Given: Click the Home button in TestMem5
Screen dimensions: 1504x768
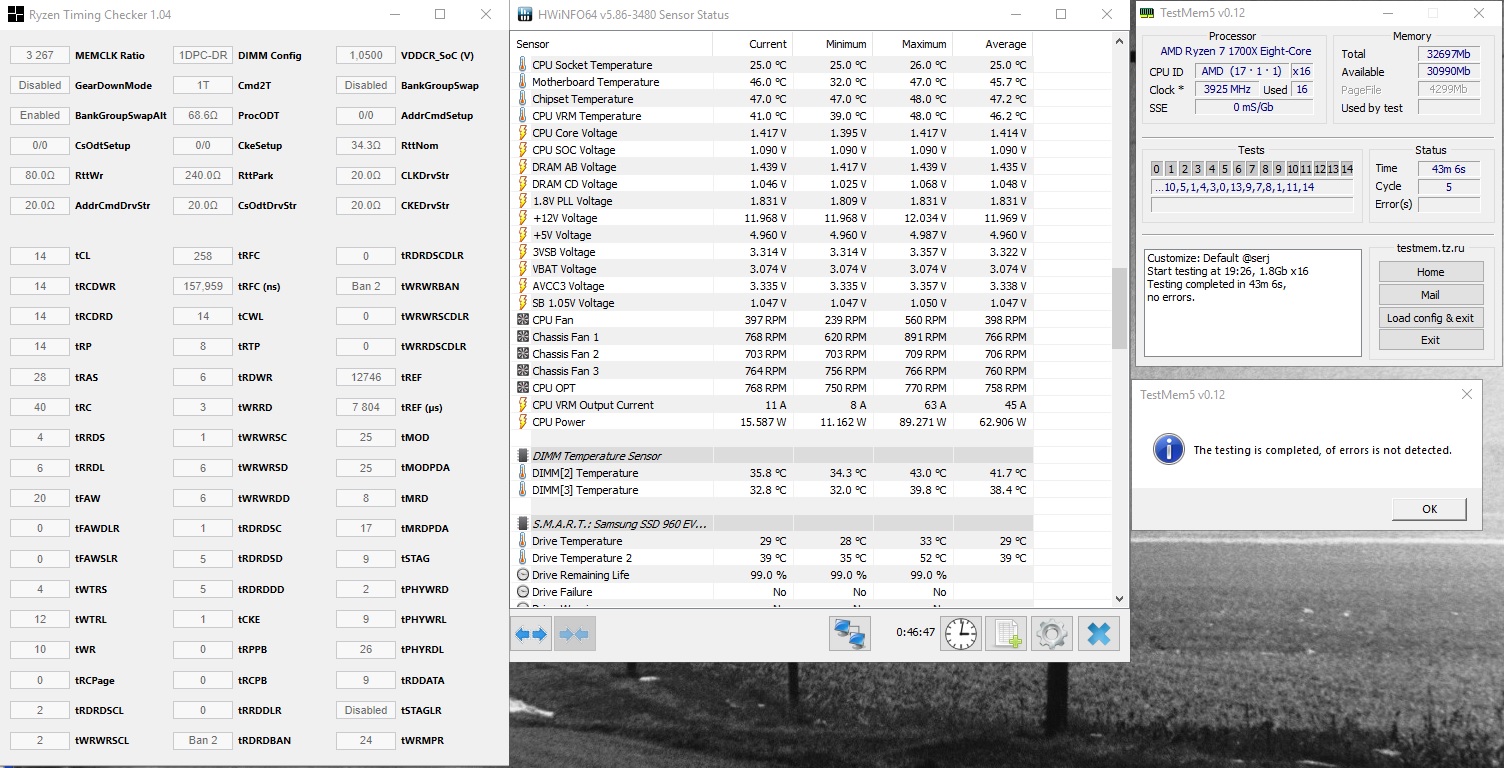Looking at the screenshot, I should coord(1430,272).
